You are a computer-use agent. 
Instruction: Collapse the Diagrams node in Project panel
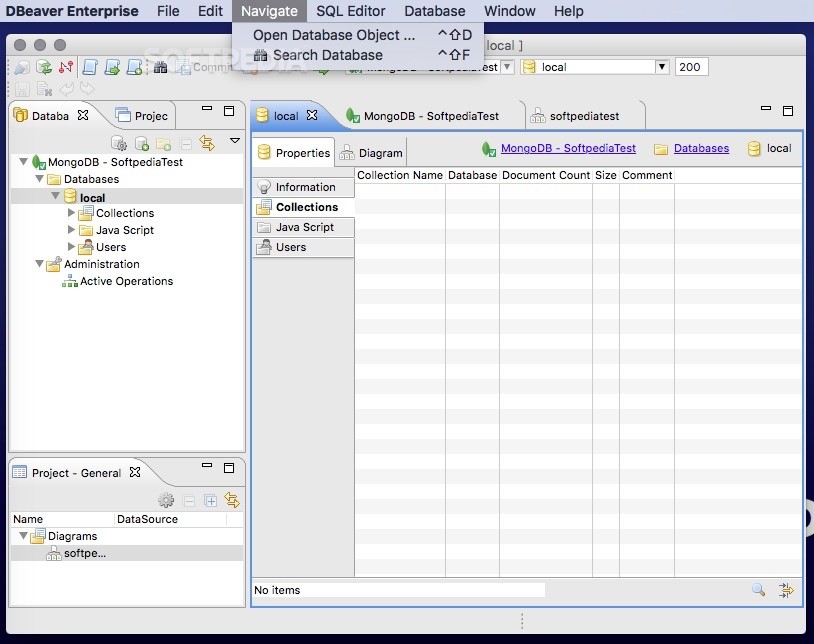(x=23, y=535)
